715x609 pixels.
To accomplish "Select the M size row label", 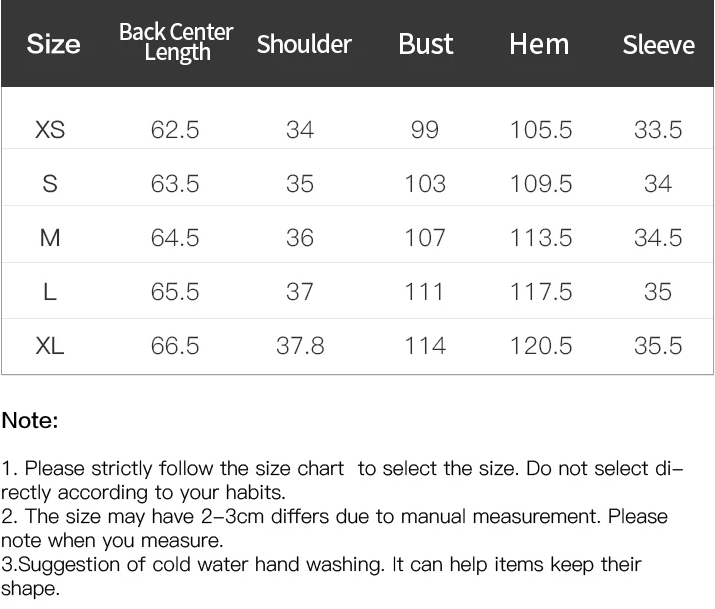I will (x=50, y=237).
